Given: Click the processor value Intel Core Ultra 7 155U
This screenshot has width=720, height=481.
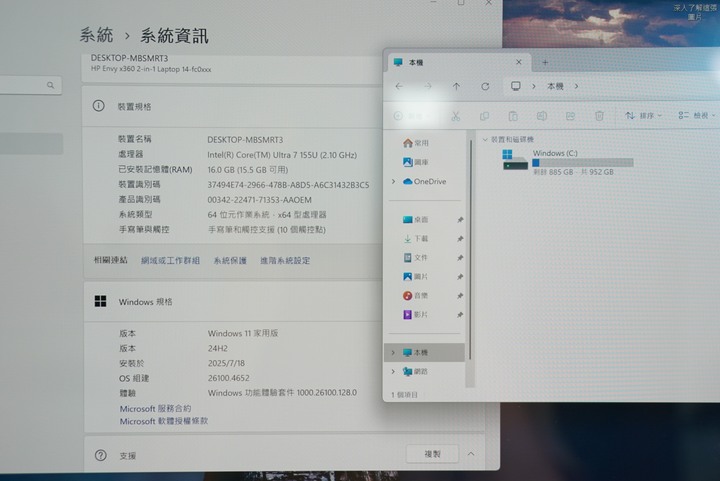Looking at the screenshot, I should click(282, 155).
